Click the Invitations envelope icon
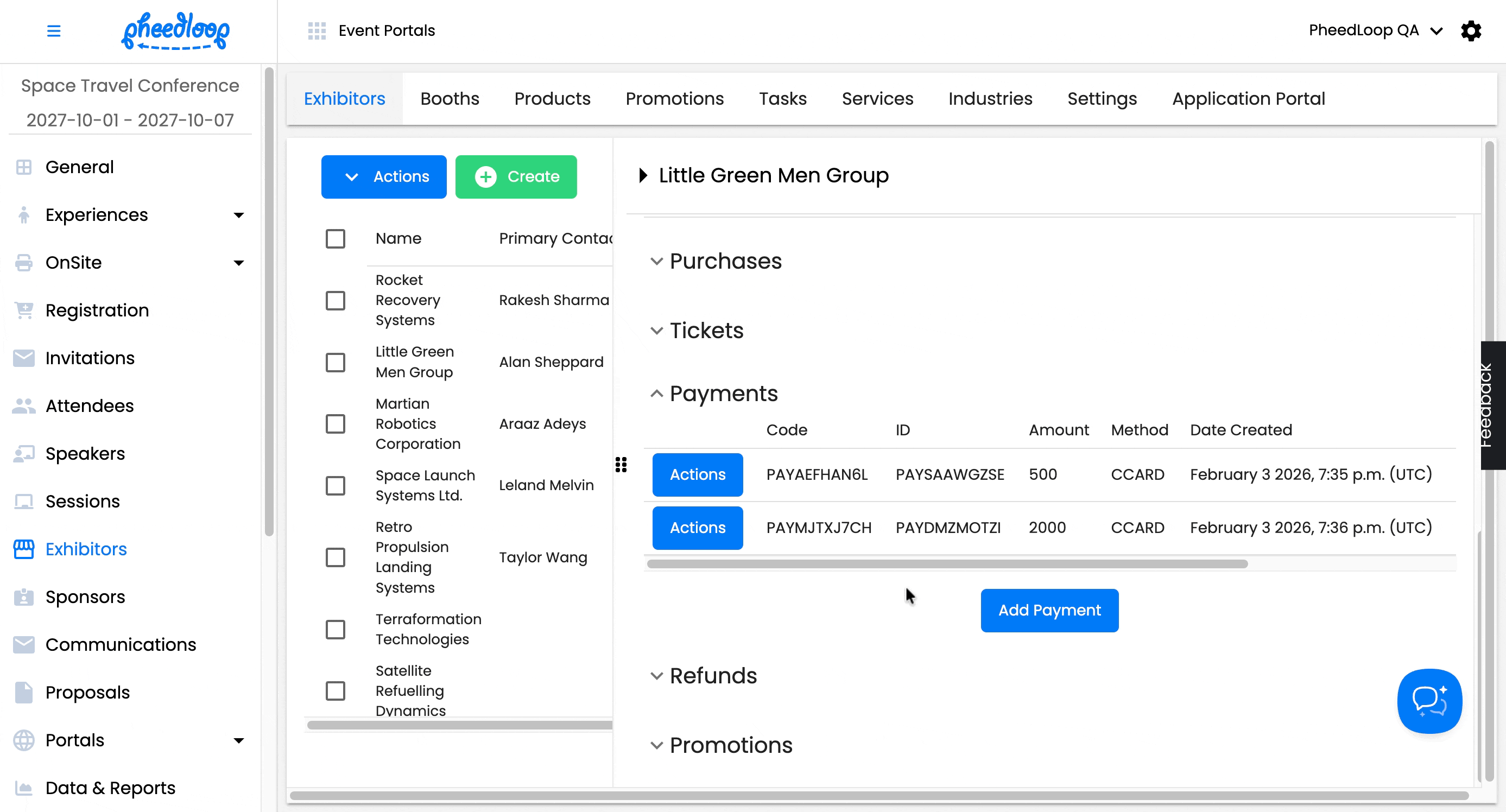The height and width of the screenshot is (812, 1506). [x=23, y=358]
